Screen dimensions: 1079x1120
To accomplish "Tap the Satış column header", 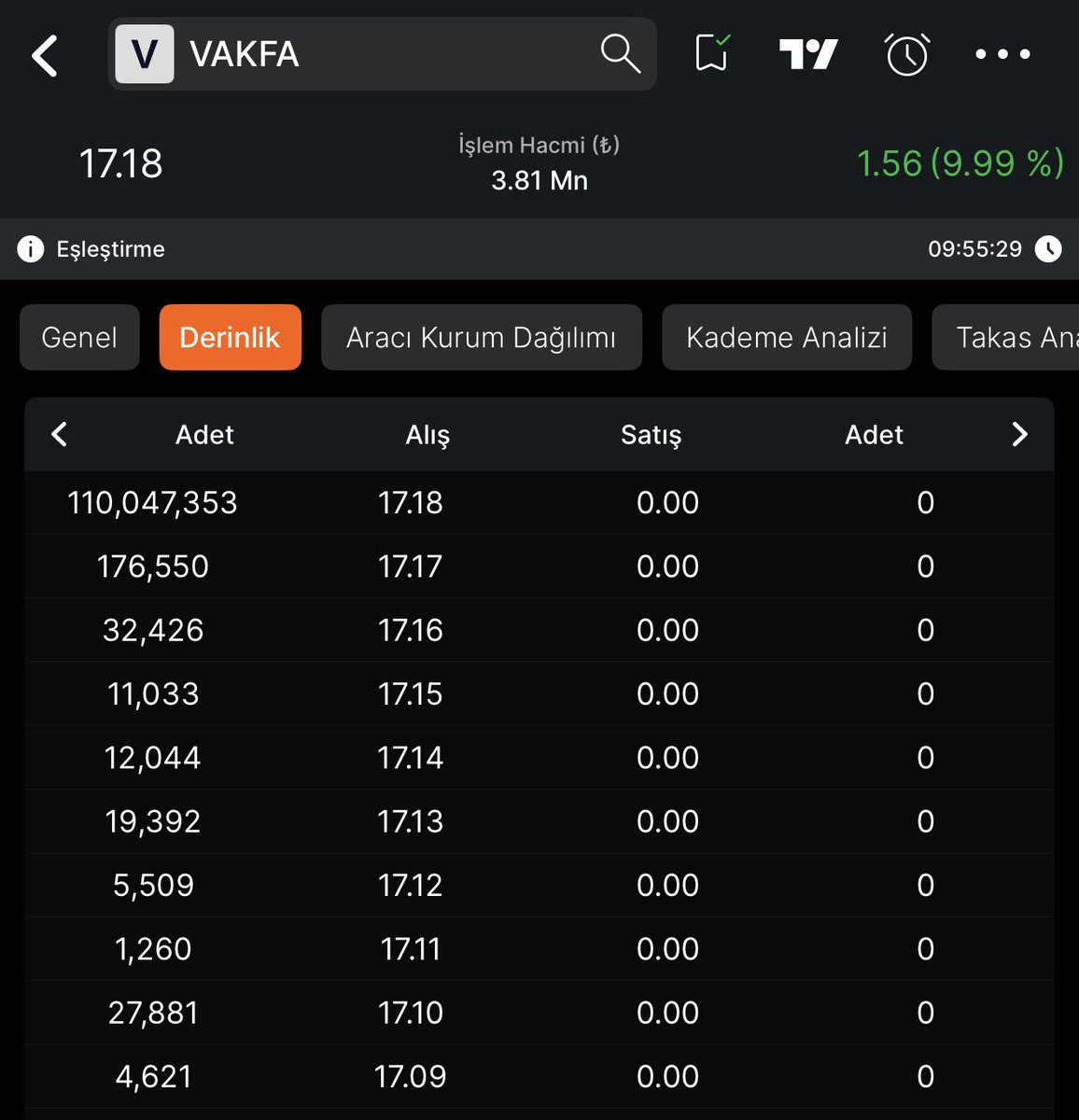I will click(x=651, y=435).
